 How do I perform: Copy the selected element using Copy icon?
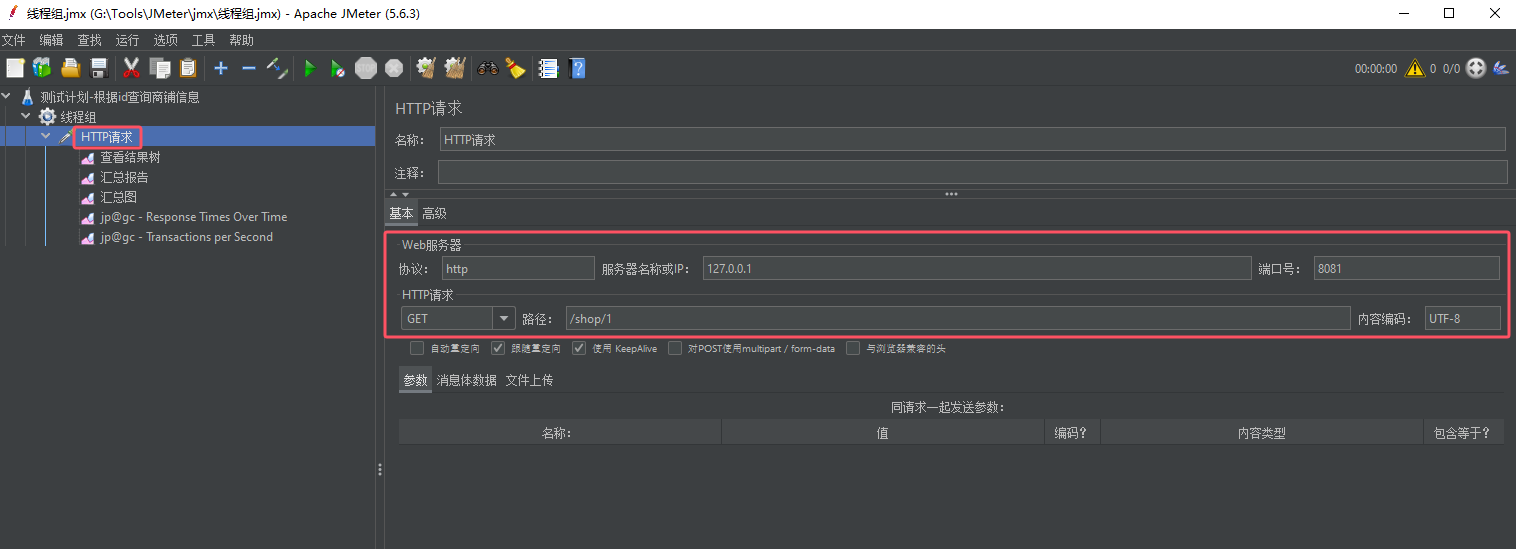[x=159, y=68]
